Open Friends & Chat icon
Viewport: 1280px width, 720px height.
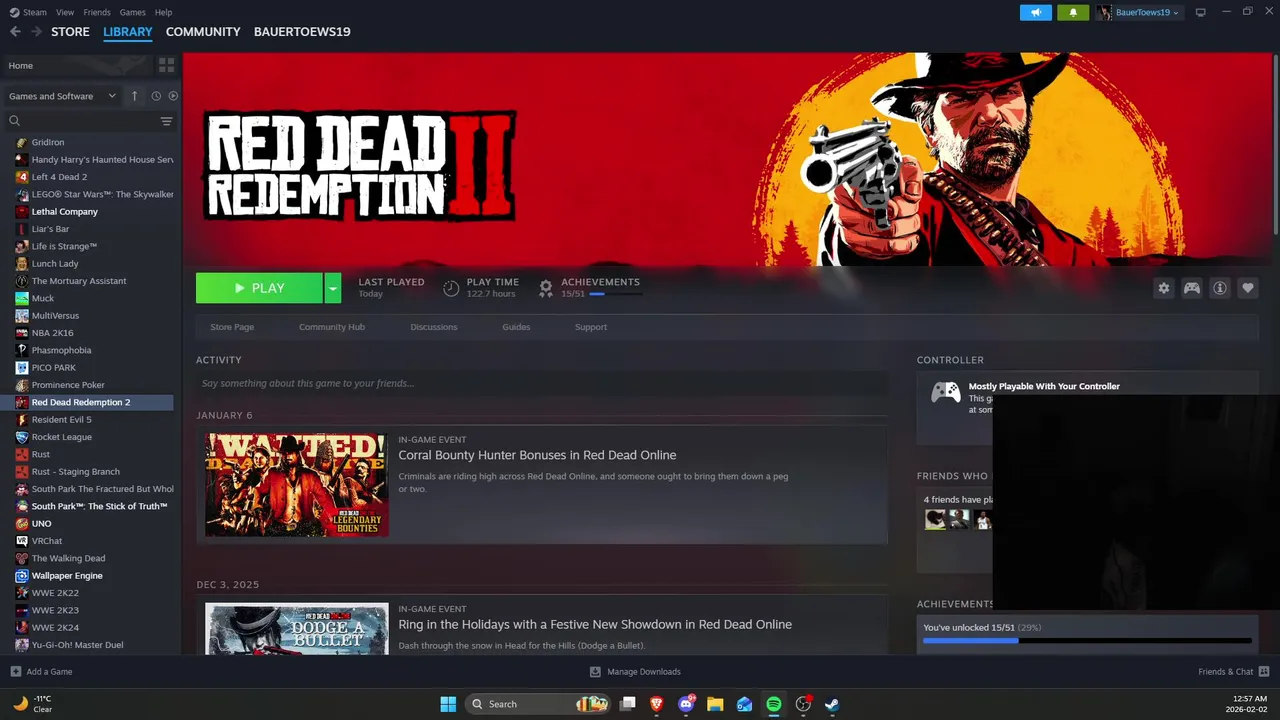1264,672
